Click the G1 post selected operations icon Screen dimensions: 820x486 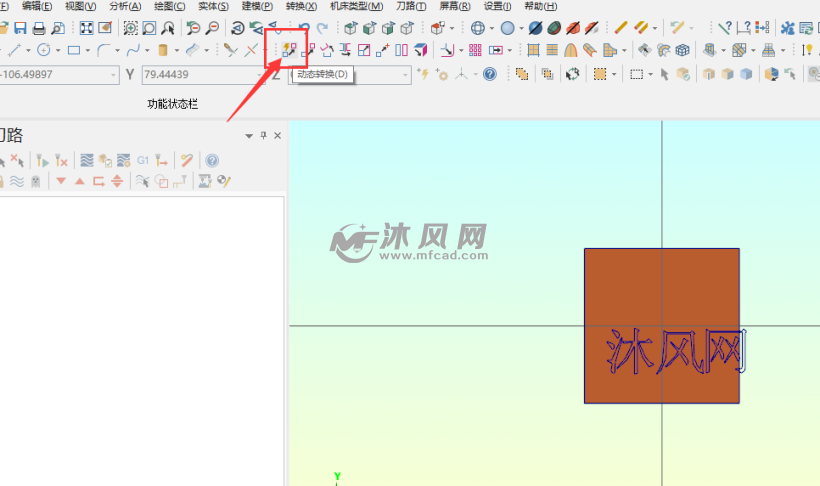142,161
